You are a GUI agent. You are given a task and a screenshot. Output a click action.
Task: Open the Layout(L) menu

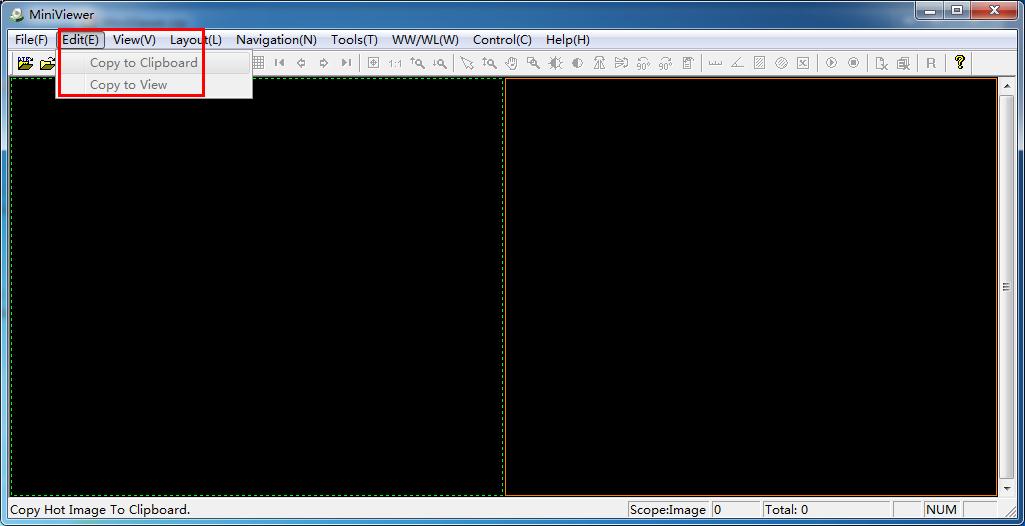click(x=195, y=40)
